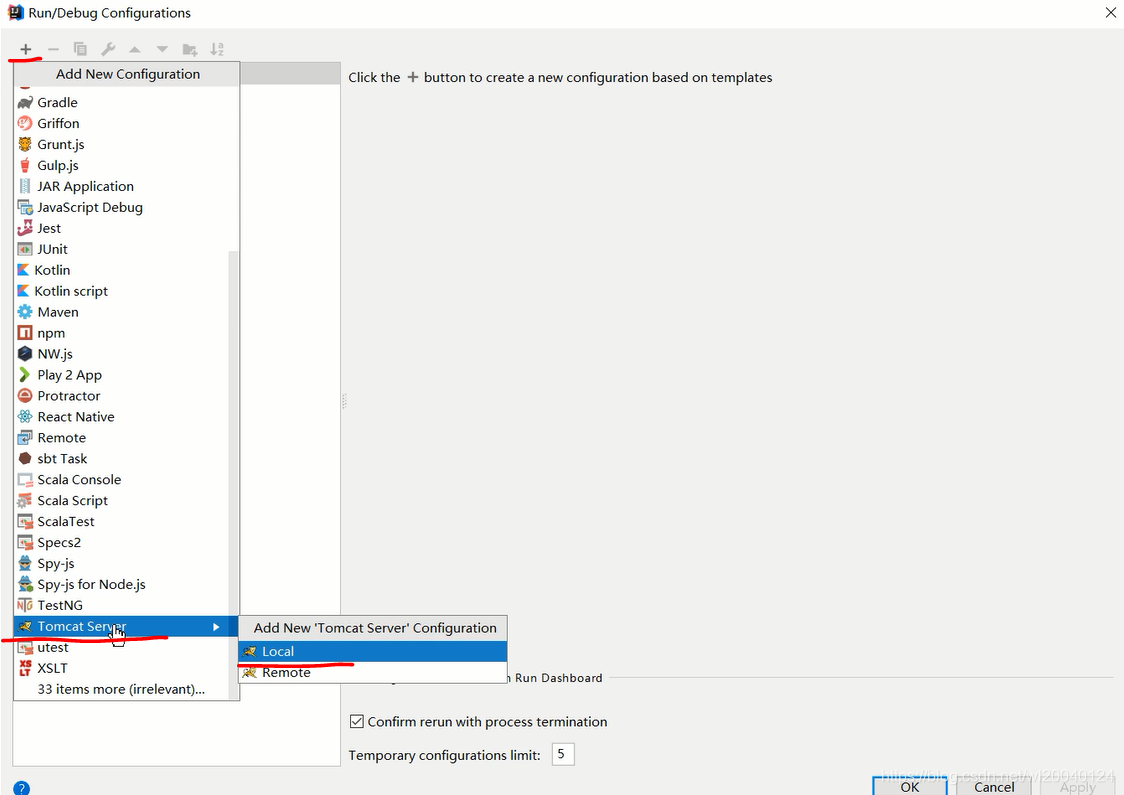Click the Cancel button

point(994,786)
